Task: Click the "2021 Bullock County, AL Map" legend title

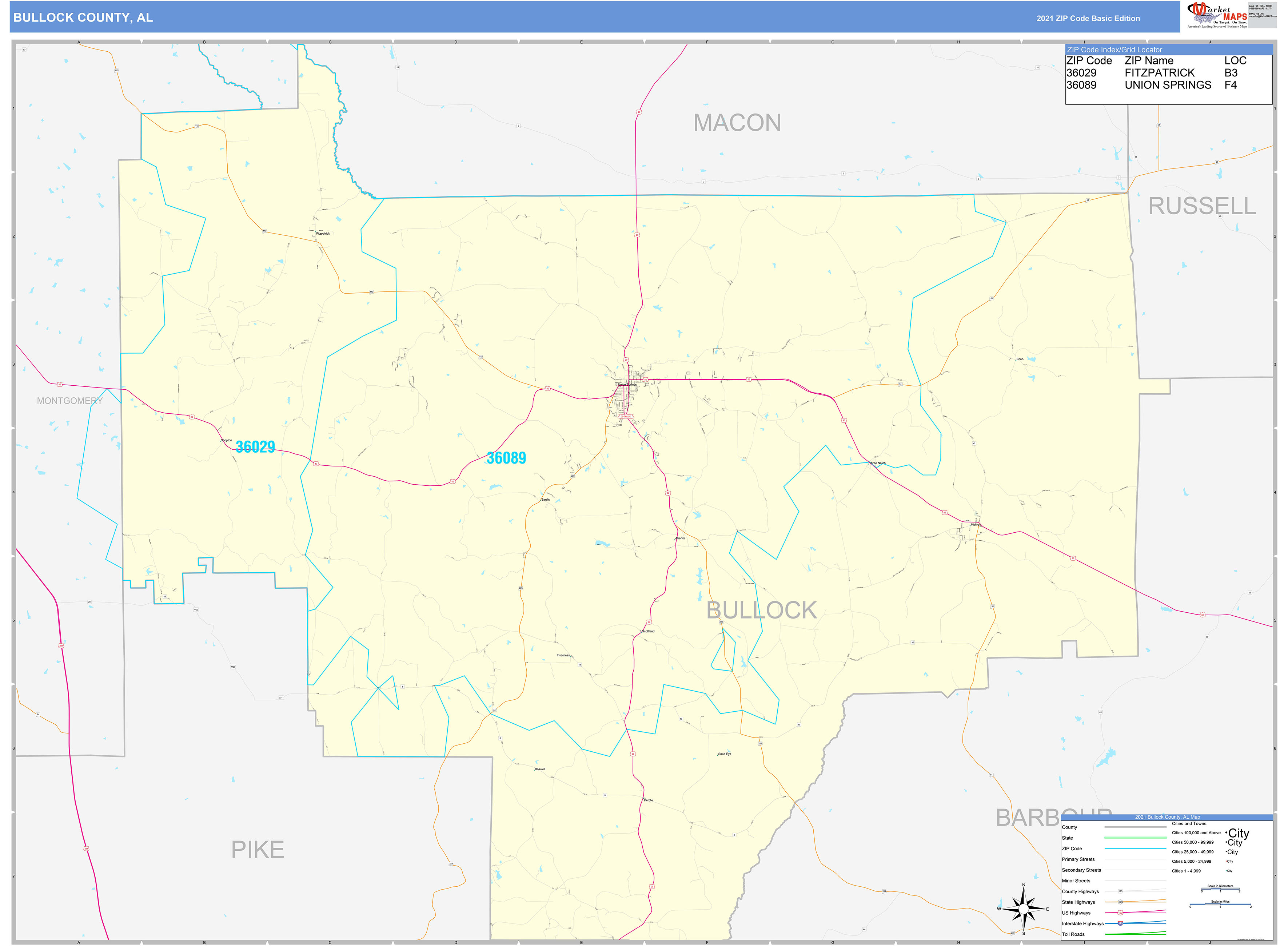Action: point(1167,817)
